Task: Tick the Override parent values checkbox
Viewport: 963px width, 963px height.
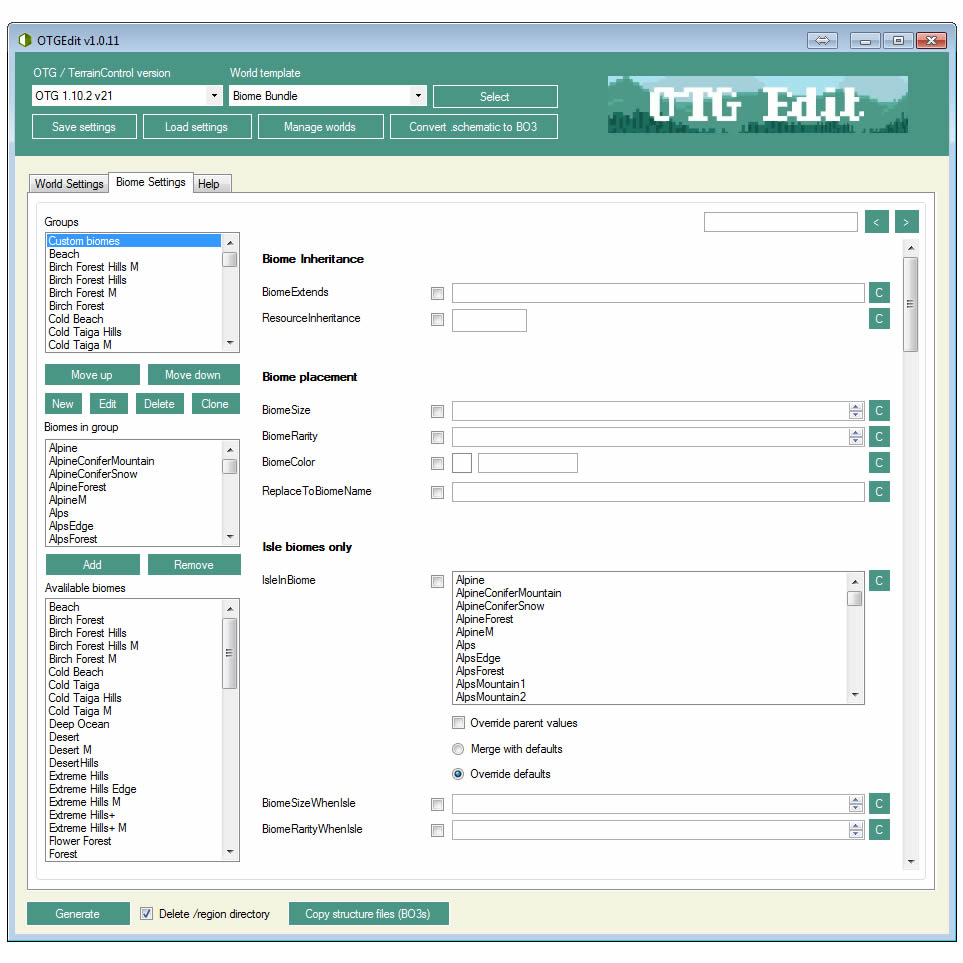Action: [458, 723]
